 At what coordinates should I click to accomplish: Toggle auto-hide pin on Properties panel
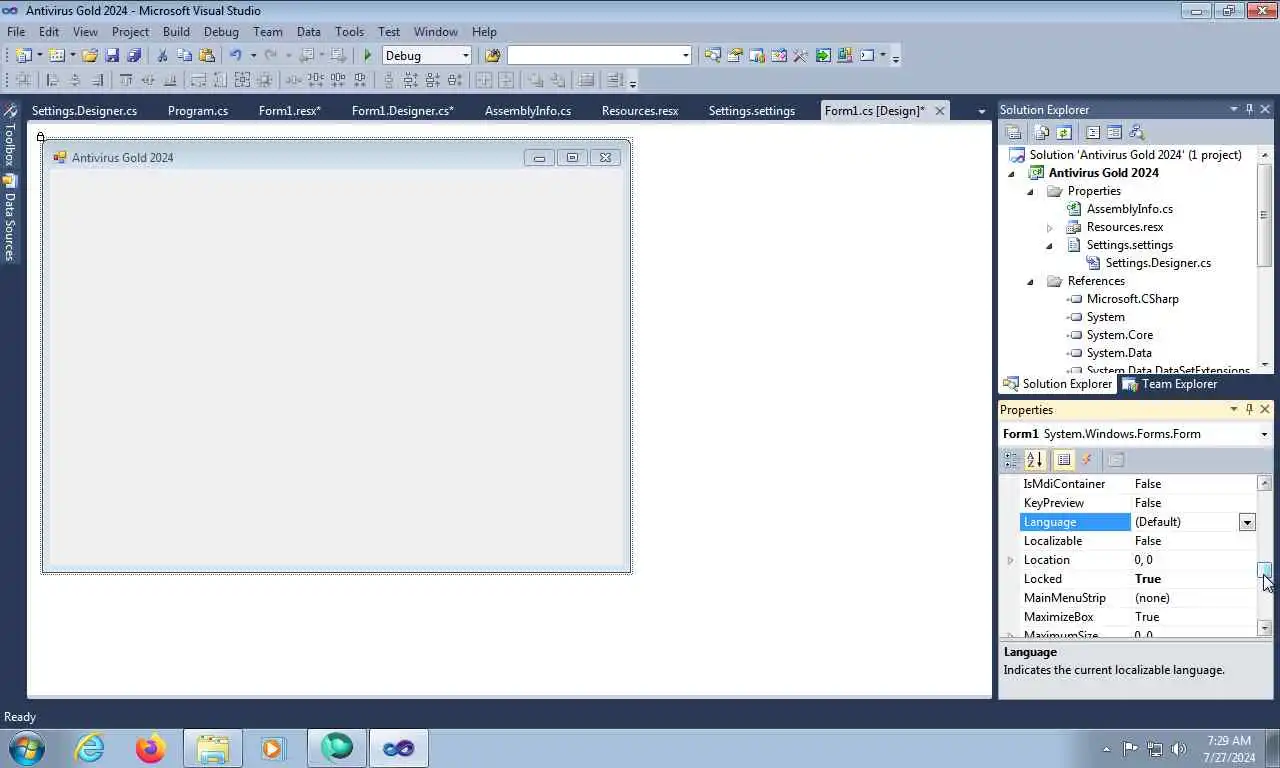[1248, 410]
